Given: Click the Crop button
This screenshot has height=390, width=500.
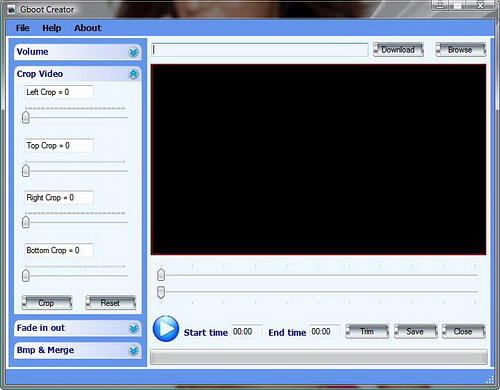Looking at the screenshot, I should tap(47, 303).
